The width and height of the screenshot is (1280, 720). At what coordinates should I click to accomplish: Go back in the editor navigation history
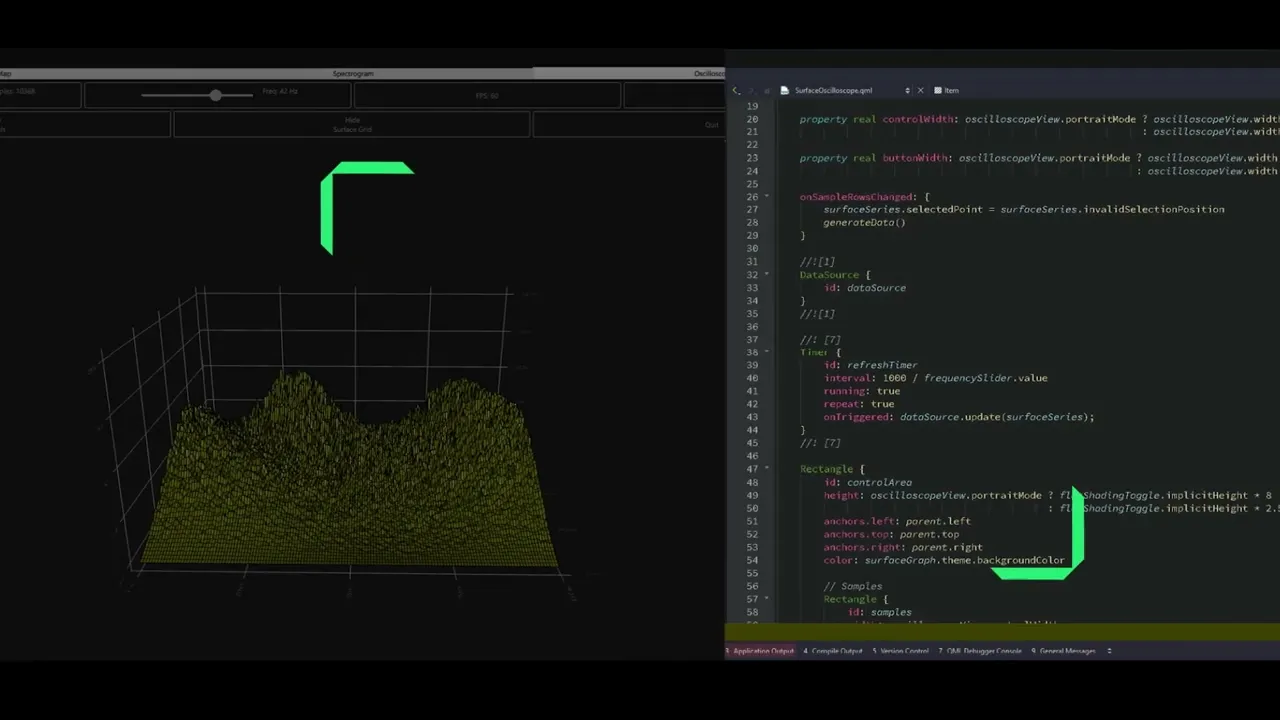737,90
